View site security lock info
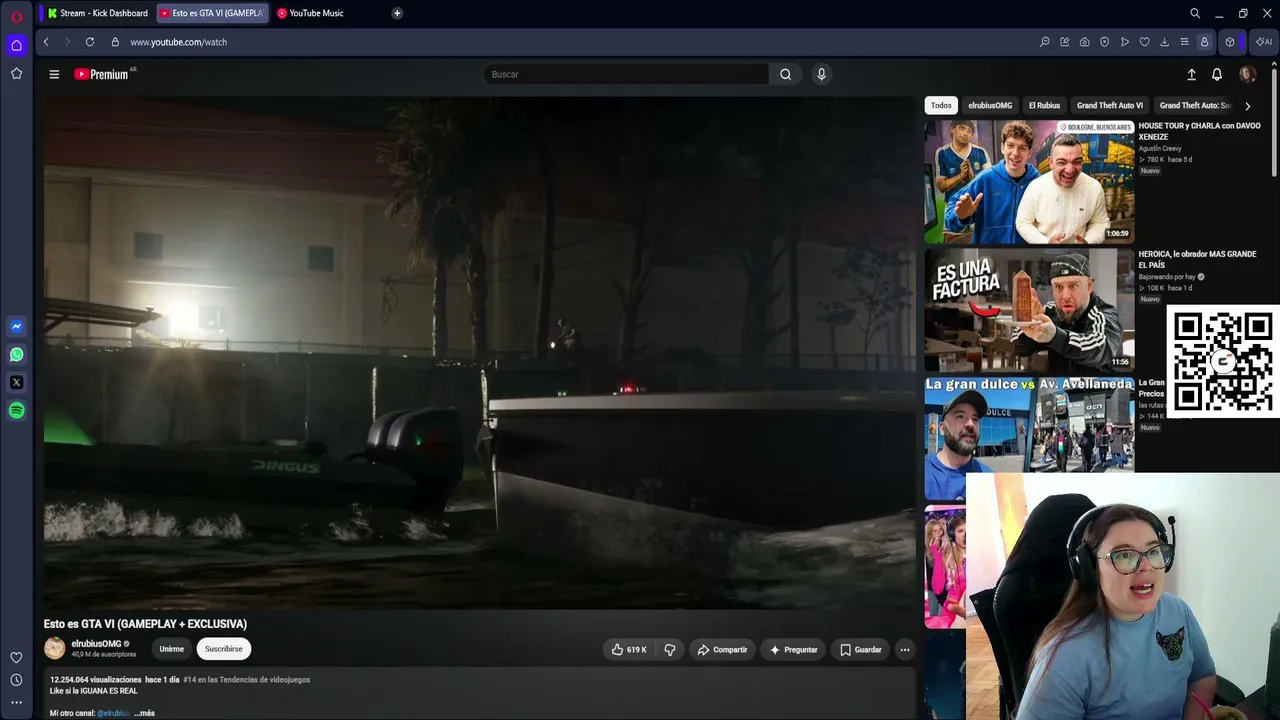Viewport: 1280px width, 720px height. click(115, 42)
